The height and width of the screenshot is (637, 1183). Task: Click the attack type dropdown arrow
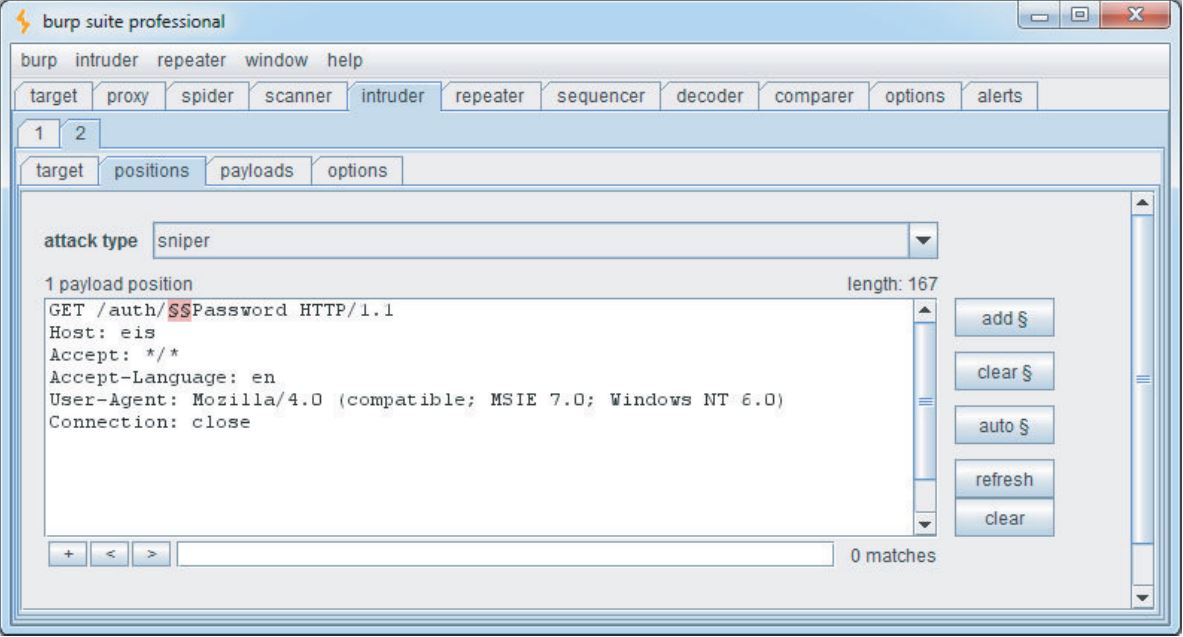point(923,241)
